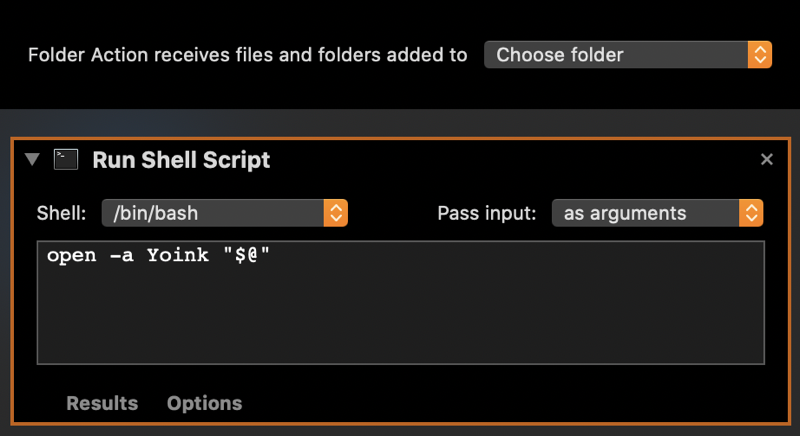Click the "$@" argument in the script
800x436 pixels.
coord(246,255)
